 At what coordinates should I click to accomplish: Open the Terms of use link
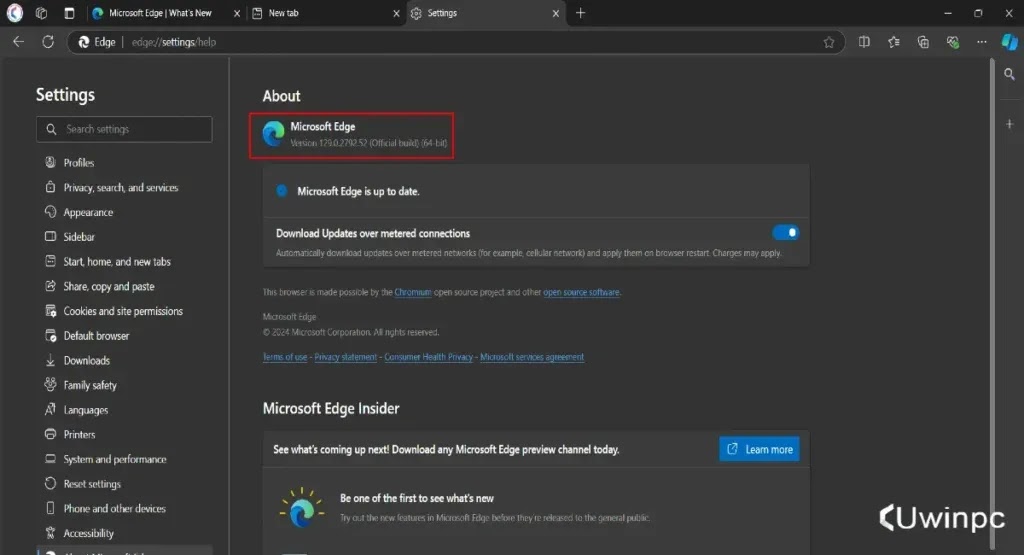[285, 357]
